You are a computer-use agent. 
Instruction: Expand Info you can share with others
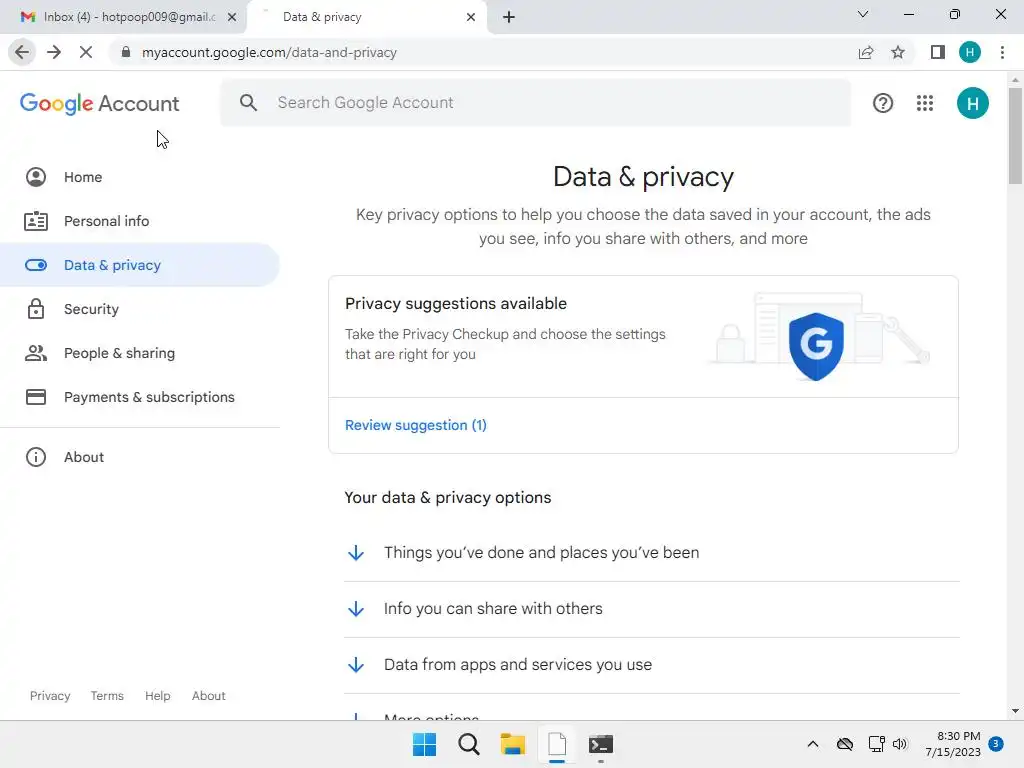[x=493, y=609]
